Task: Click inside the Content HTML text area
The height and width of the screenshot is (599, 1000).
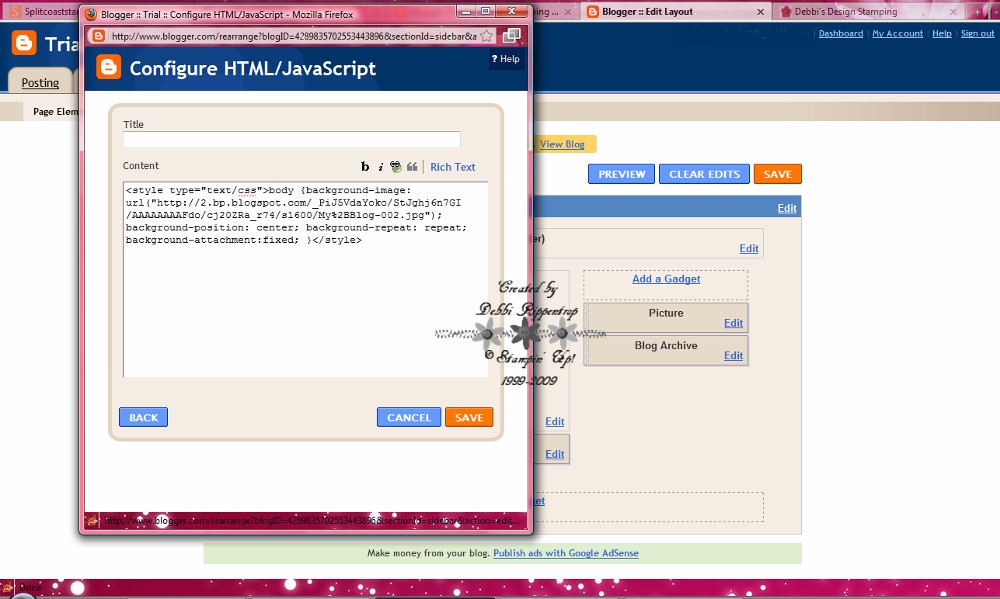Action: click(x=305, y=279)
